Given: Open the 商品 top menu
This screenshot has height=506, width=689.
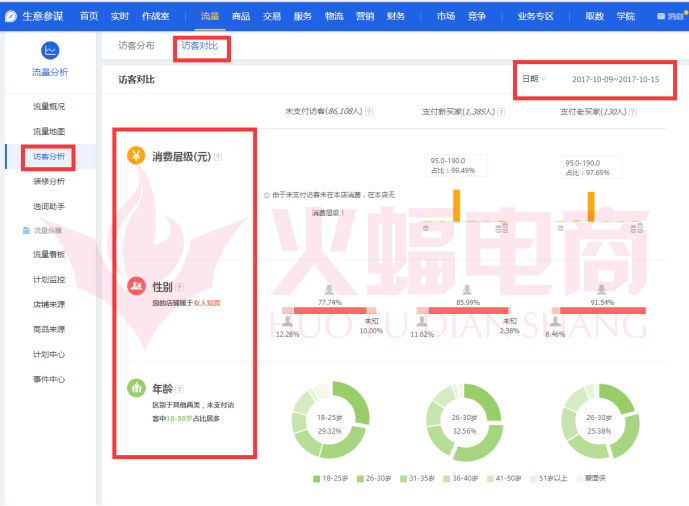Looking at the screenshot, I should pos(240,16).
